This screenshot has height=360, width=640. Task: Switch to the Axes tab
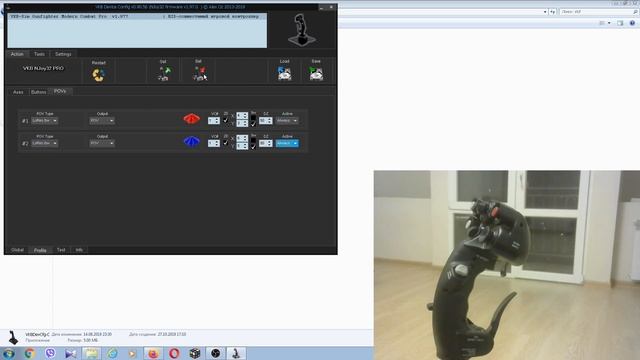[x=18, y=92]
